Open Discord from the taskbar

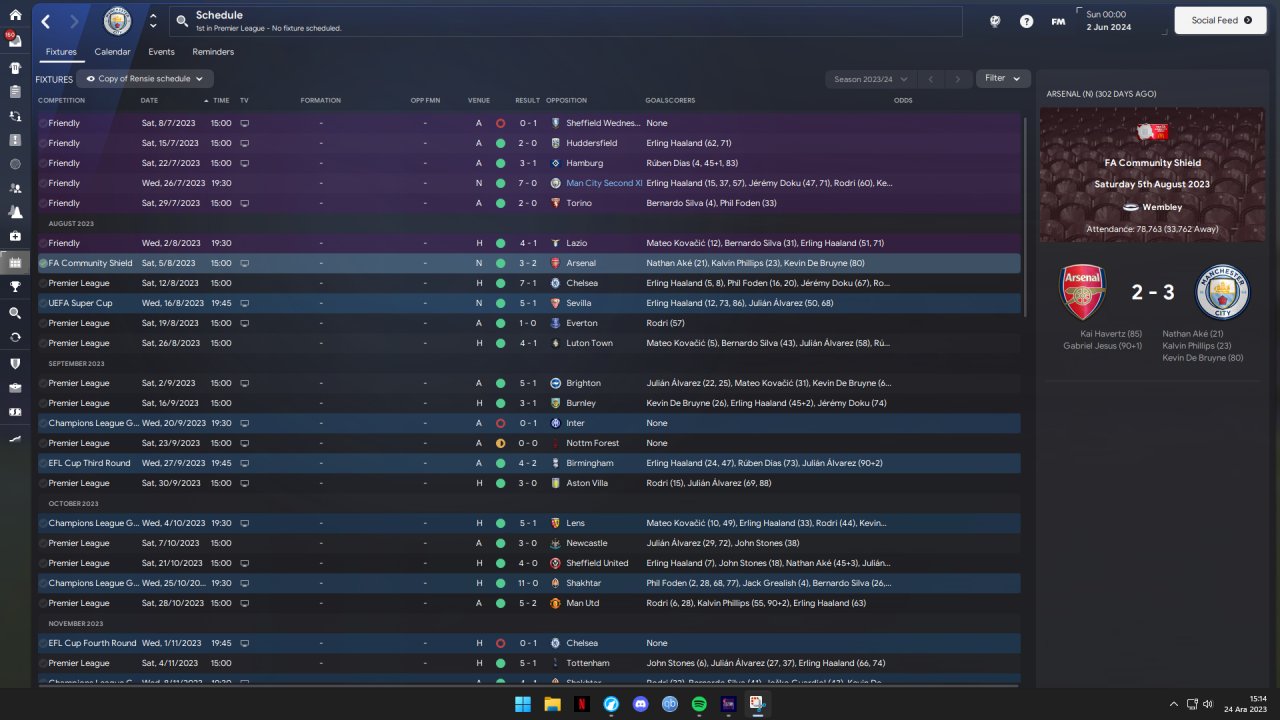coord(641,704)
